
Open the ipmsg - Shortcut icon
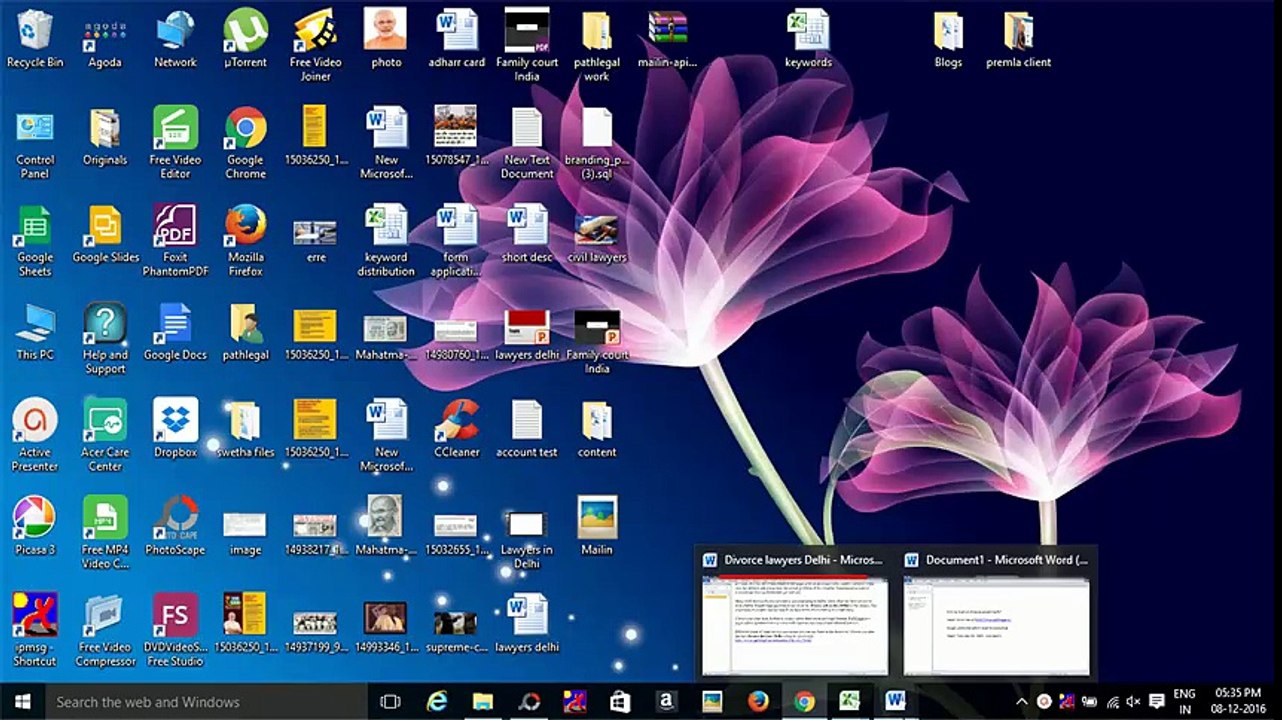pos(35,630)
